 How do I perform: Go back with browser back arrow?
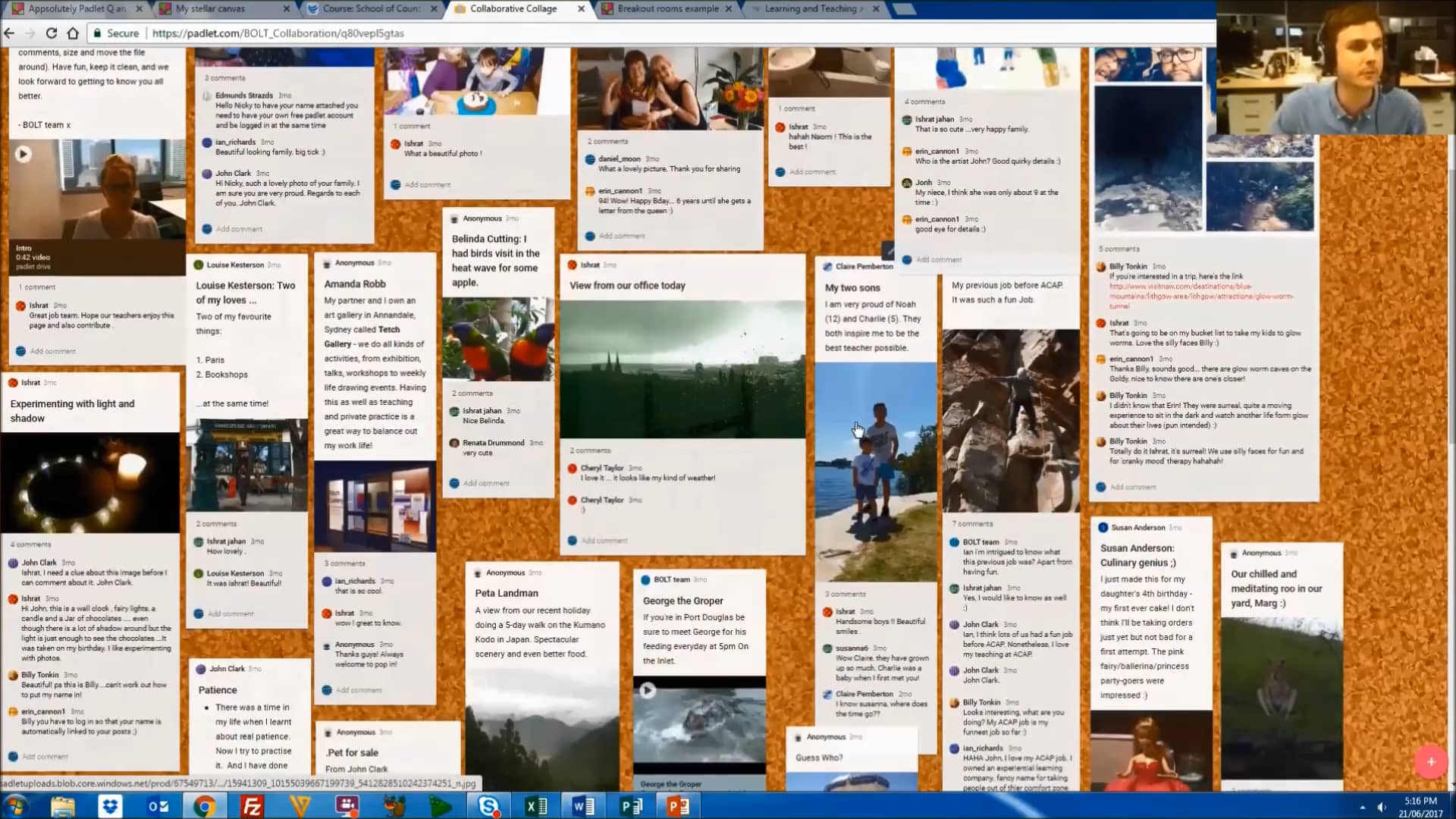[x=9, y=33]
